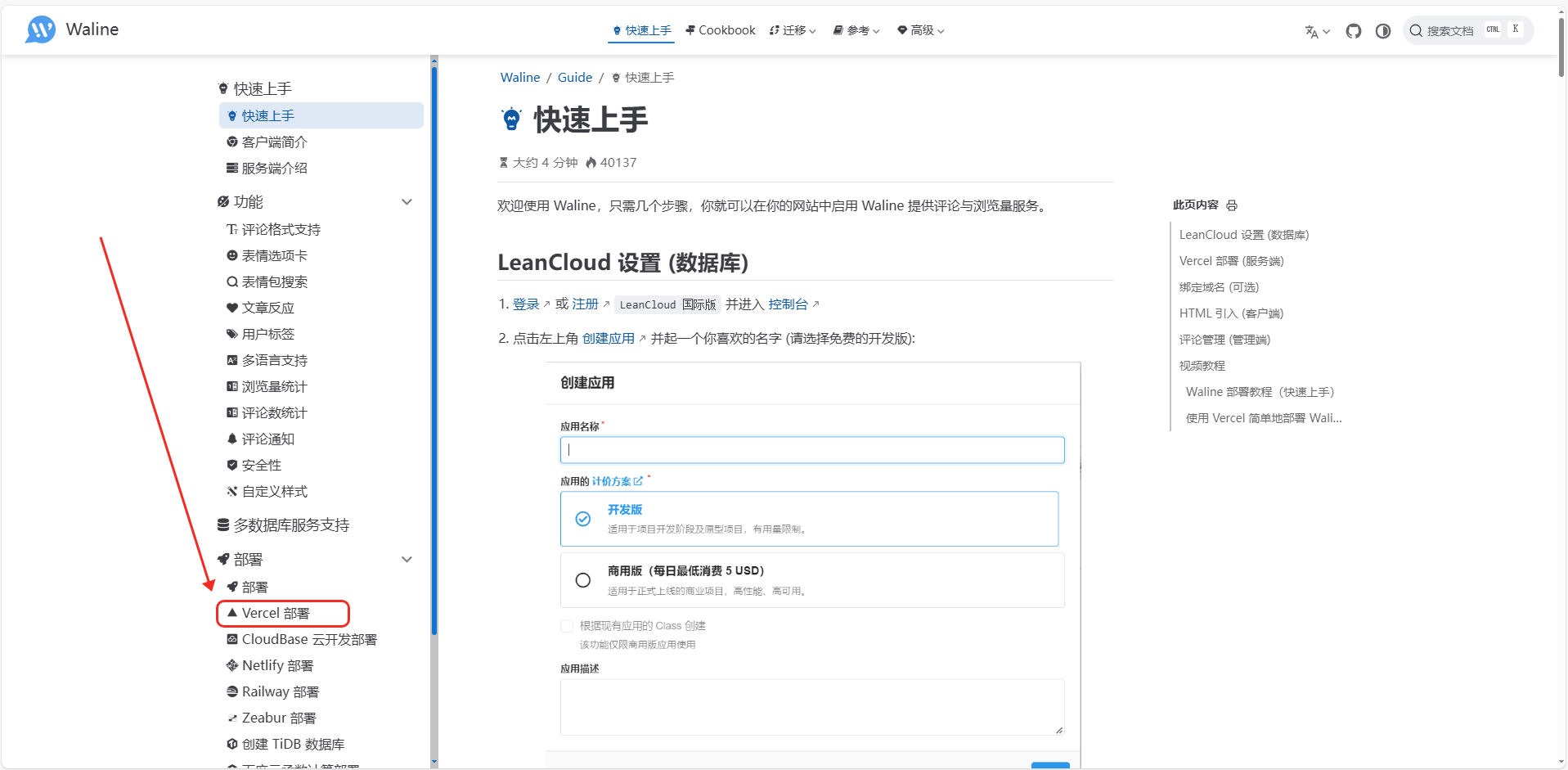Expand the 高级 navbar dropdown
This screenshot has width=1568, height=770.
(921, 30)
